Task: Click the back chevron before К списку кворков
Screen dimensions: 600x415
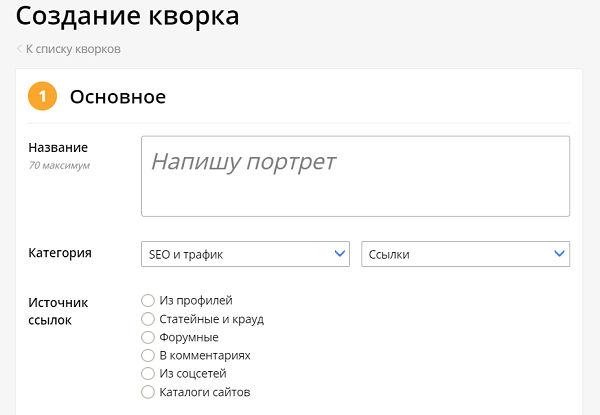Action: [19, 49]
